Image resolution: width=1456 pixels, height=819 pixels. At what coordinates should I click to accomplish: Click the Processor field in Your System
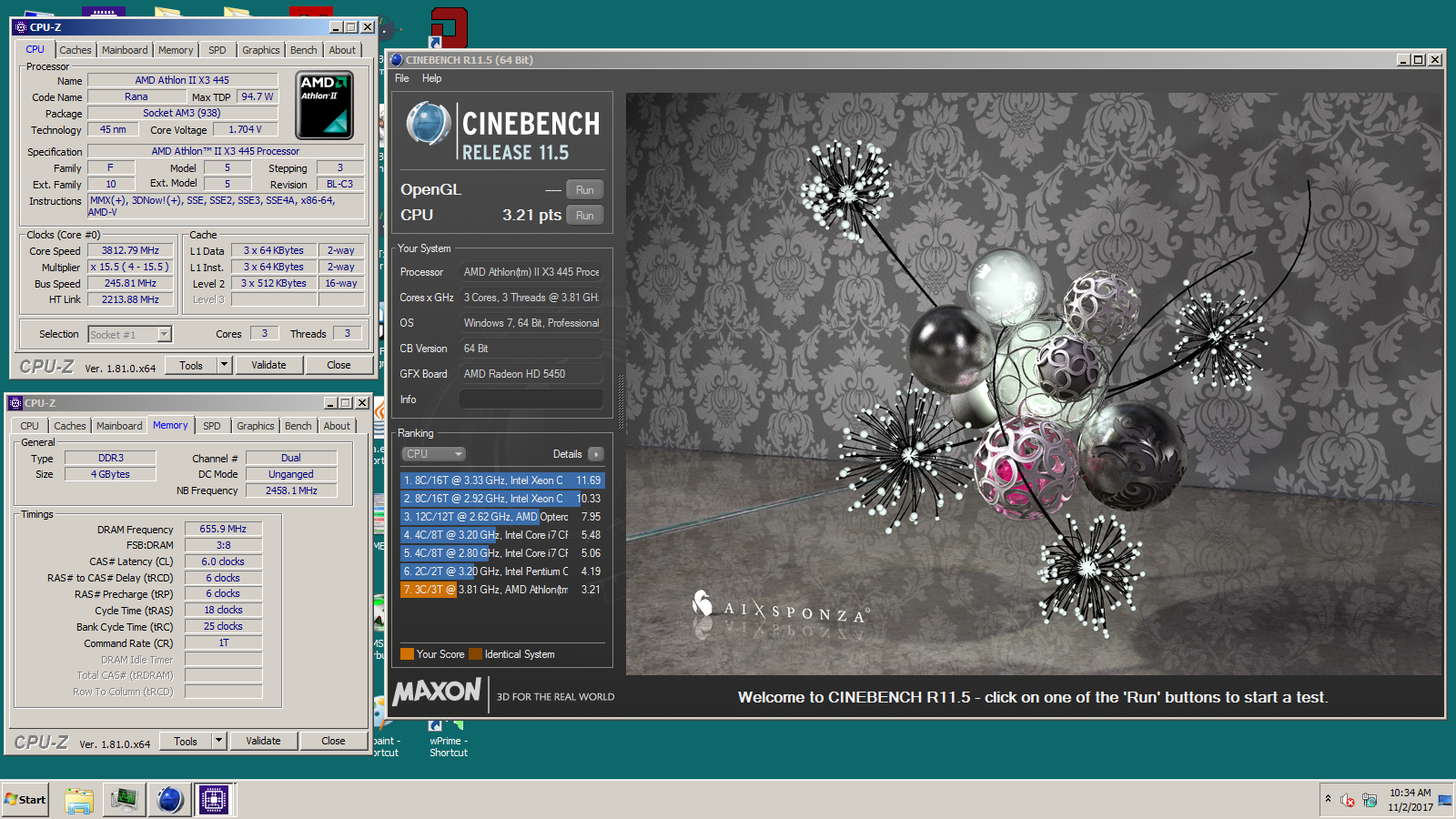[531, 272]
